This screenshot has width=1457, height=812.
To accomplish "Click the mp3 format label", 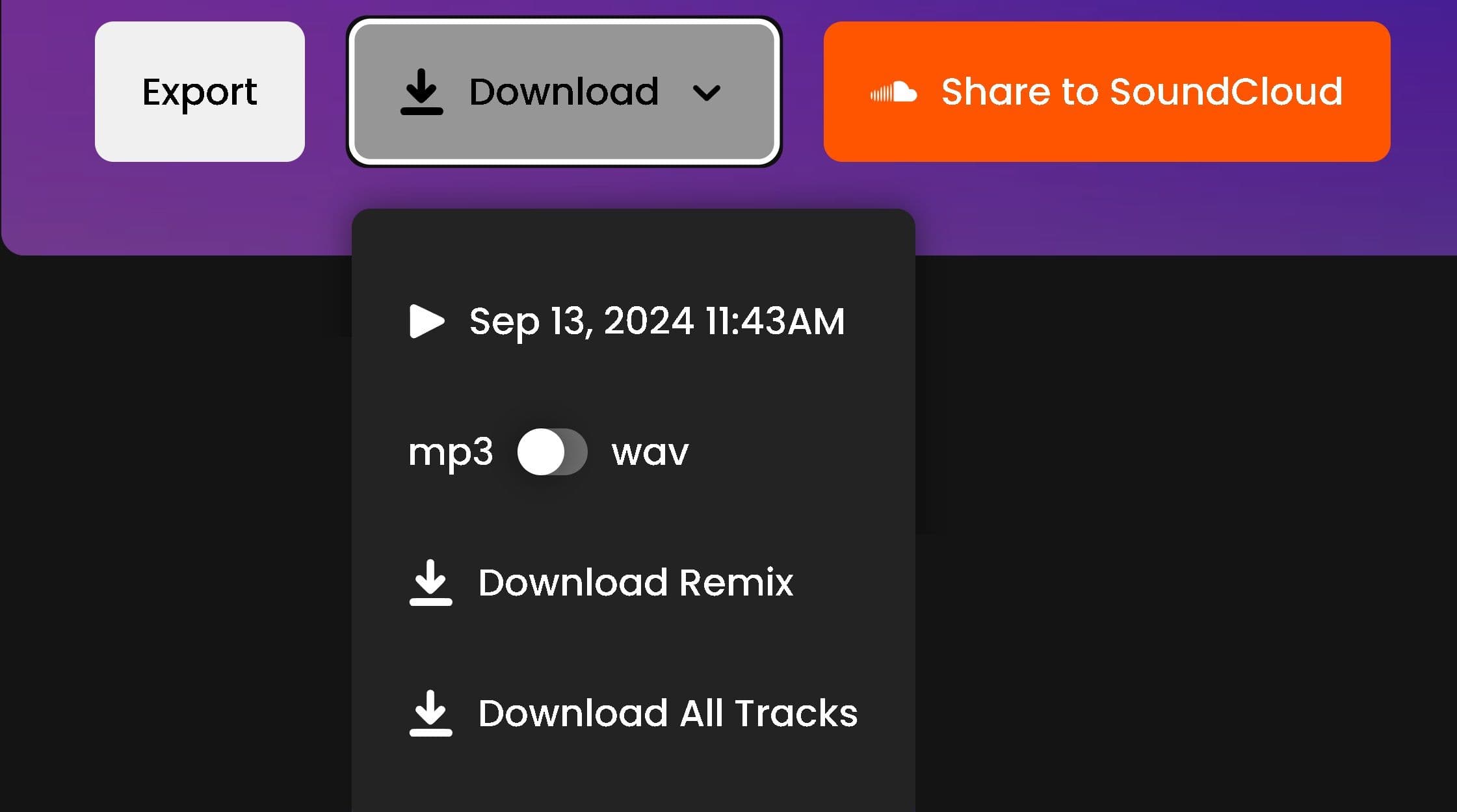I will point(451,453).
